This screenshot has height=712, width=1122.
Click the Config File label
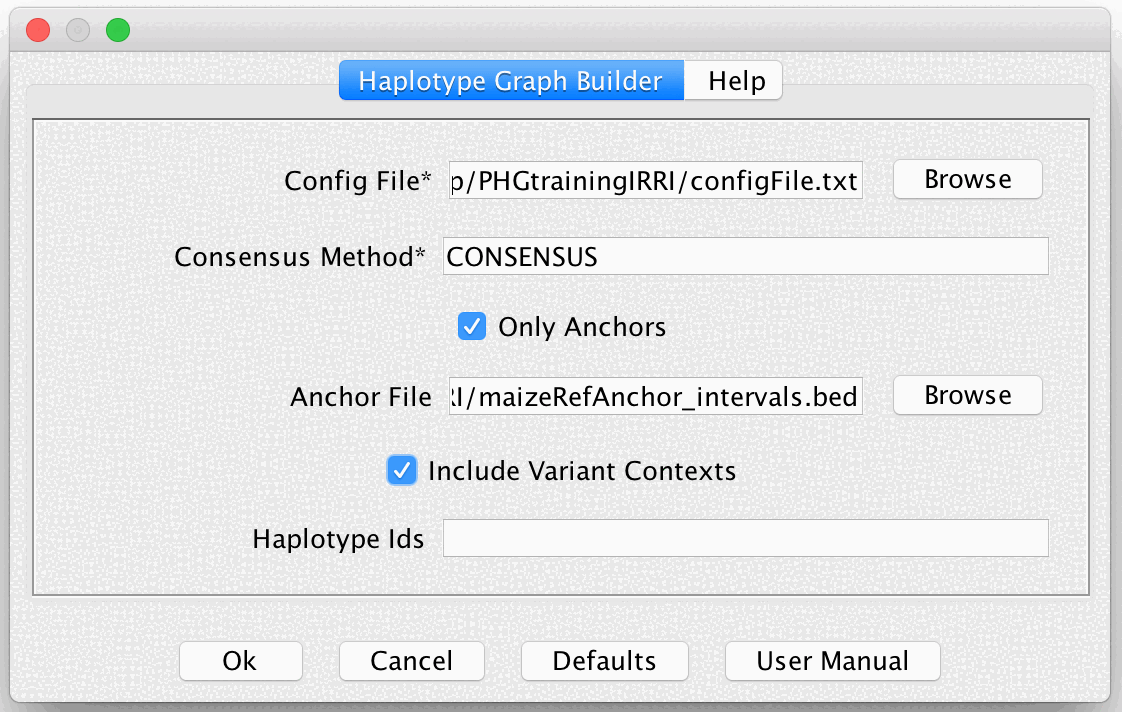(x=355, y=182)
